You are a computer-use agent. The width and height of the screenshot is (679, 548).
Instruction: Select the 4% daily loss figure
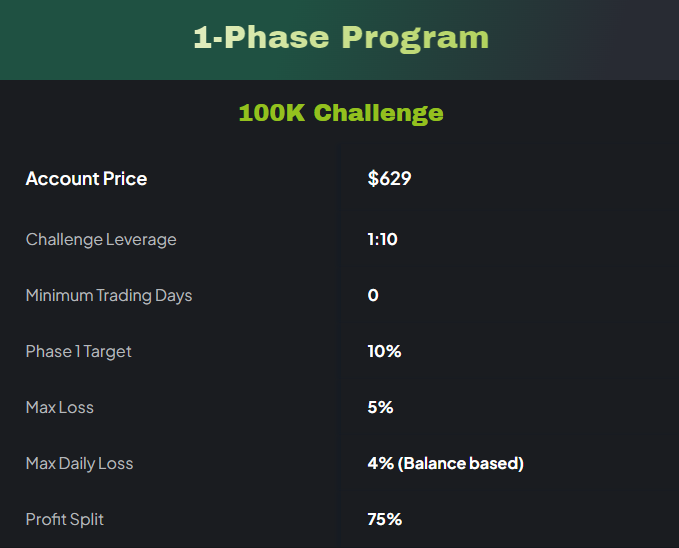tap(380, 464)
